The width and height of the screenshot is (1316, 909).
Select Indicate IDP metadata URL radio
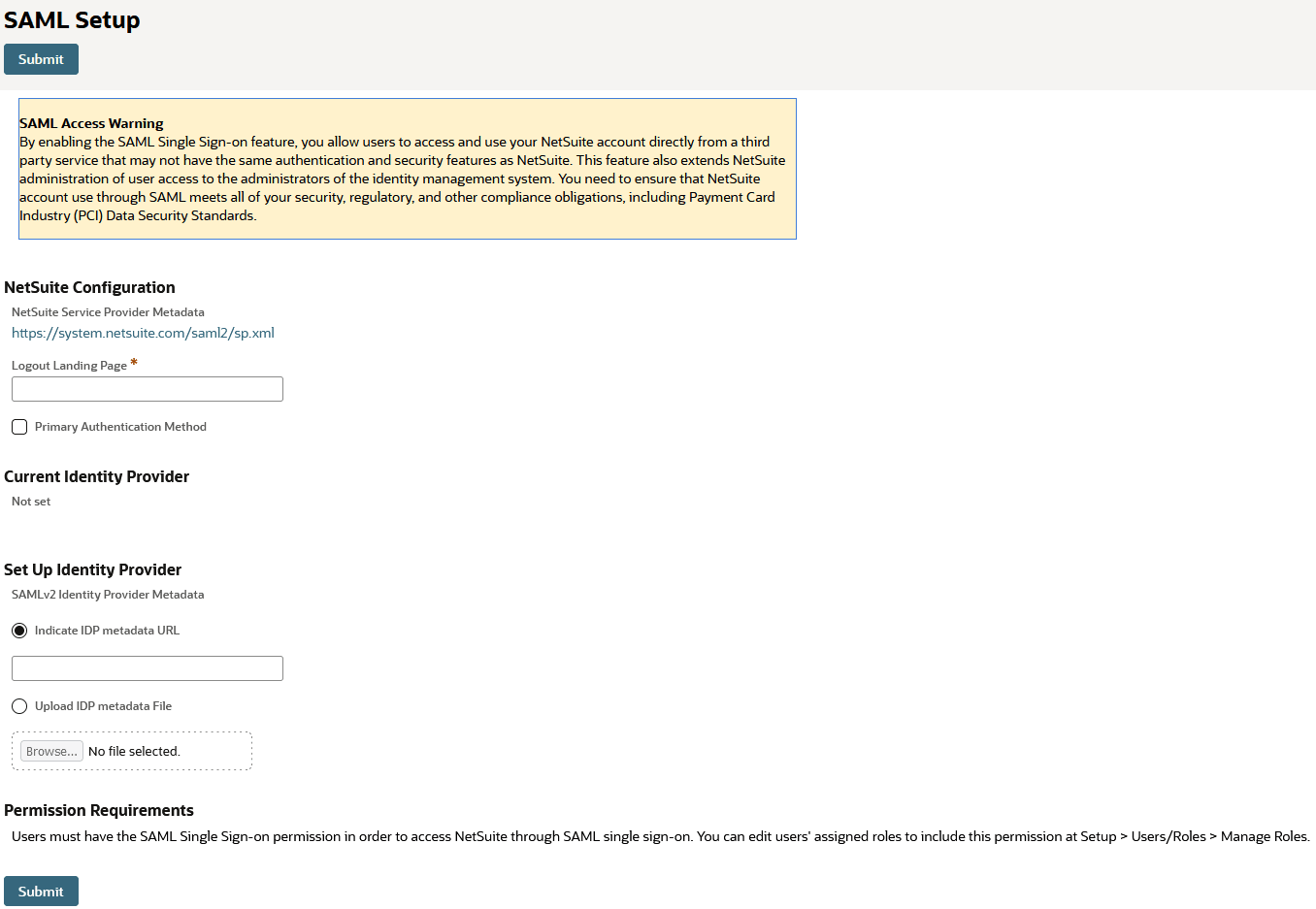(19, 631)
